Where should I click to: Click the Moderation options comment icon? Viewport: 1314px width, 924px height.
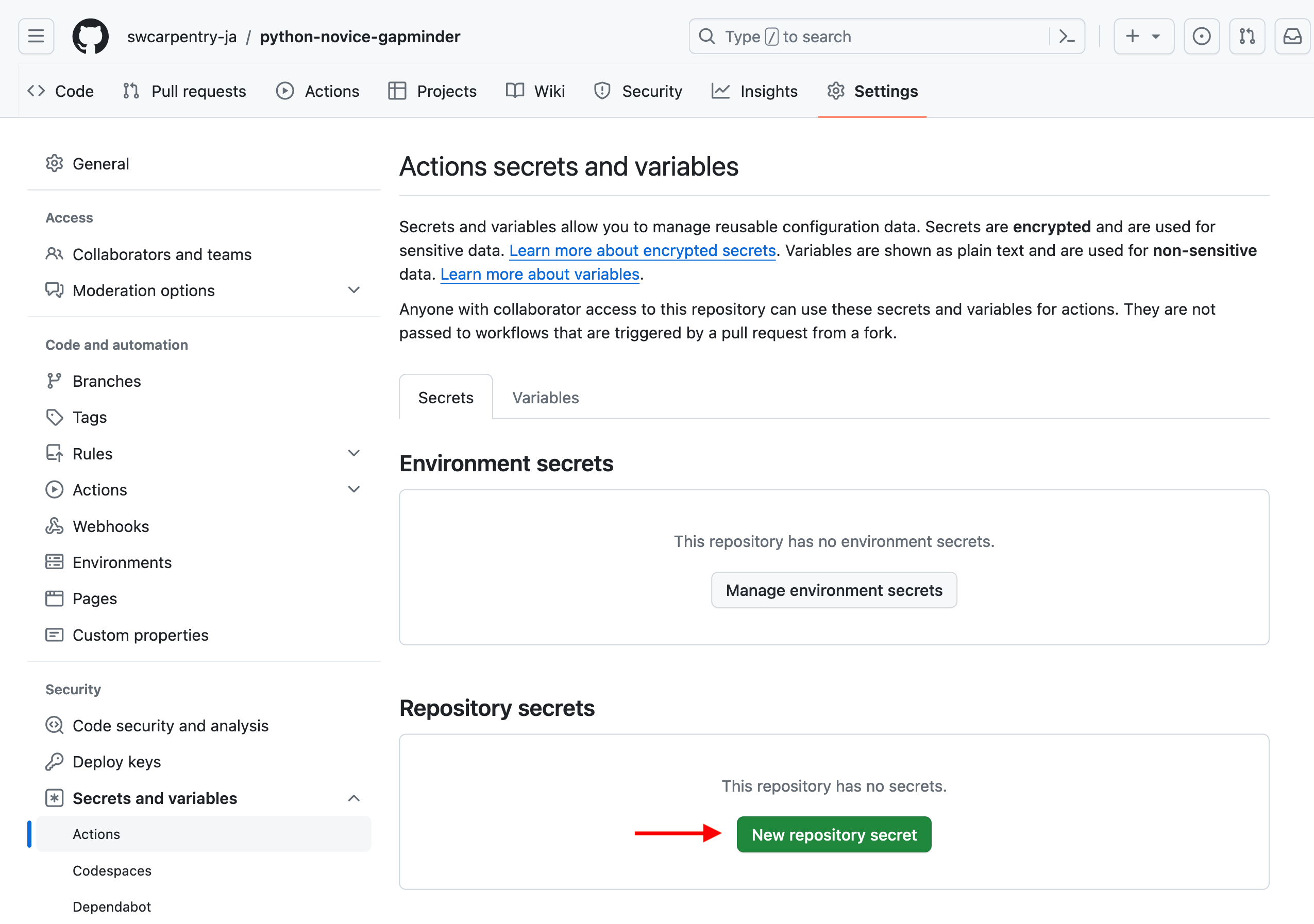(55, 290)
